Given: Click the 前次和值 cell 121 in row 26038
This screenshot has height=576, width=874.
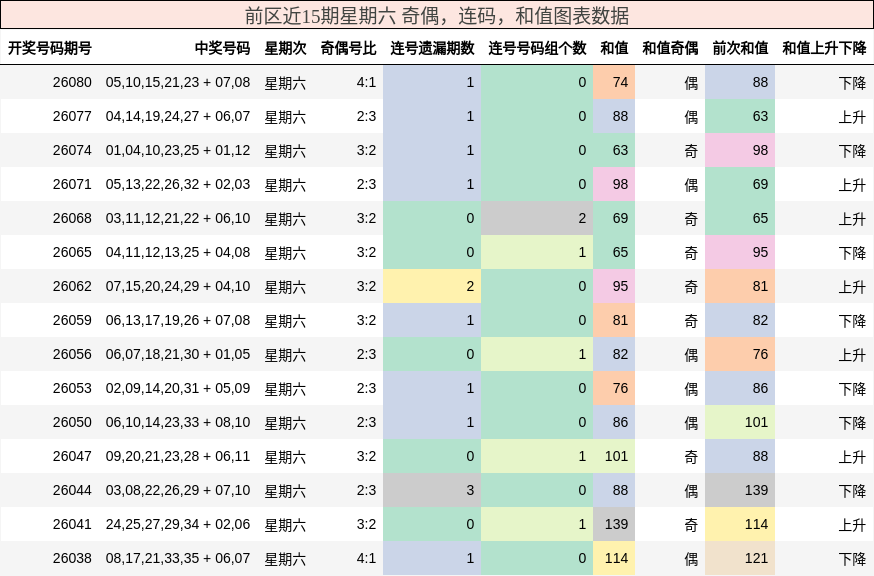Looking at the screenshot, I should (740, 559).
